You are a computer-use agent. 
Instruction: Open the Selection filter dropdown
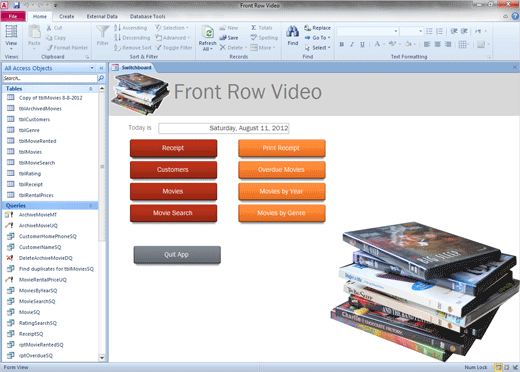pyautogui.click(x=172, y=28)
